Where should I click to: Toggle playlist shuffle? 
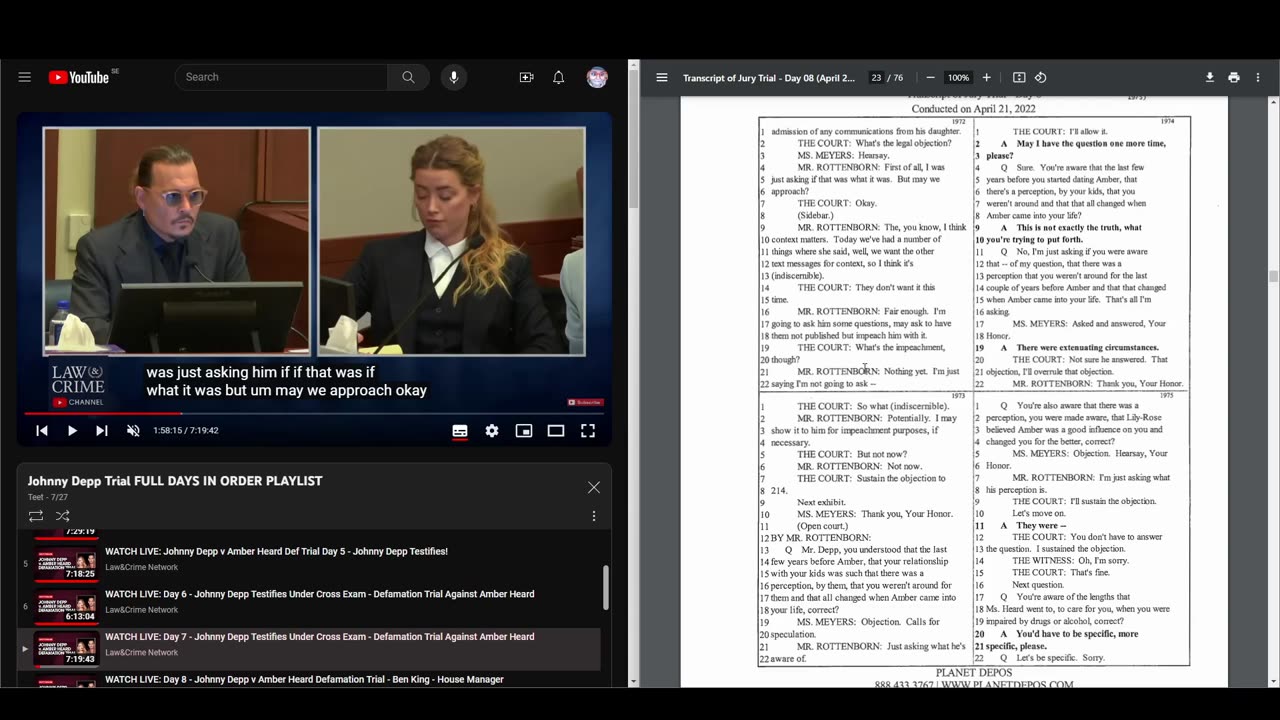(63, 516)
